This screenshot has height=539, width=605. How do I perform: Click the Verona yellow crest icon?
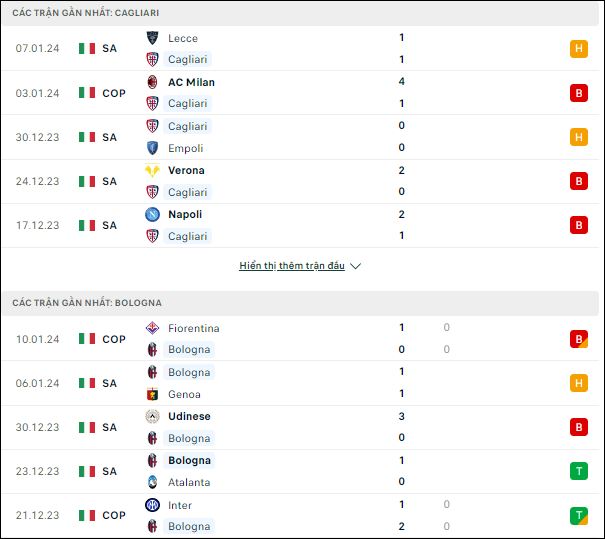(152, 170)
